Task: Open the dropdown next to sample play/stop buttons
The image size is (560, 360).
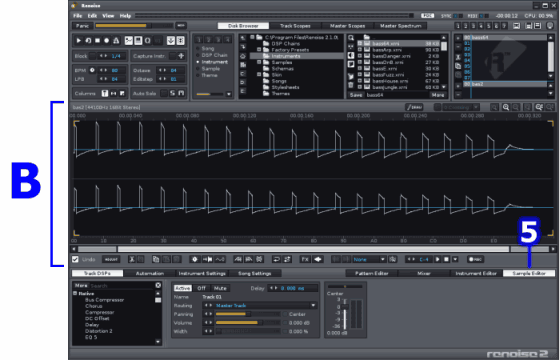Action: (x=455, y=259)
